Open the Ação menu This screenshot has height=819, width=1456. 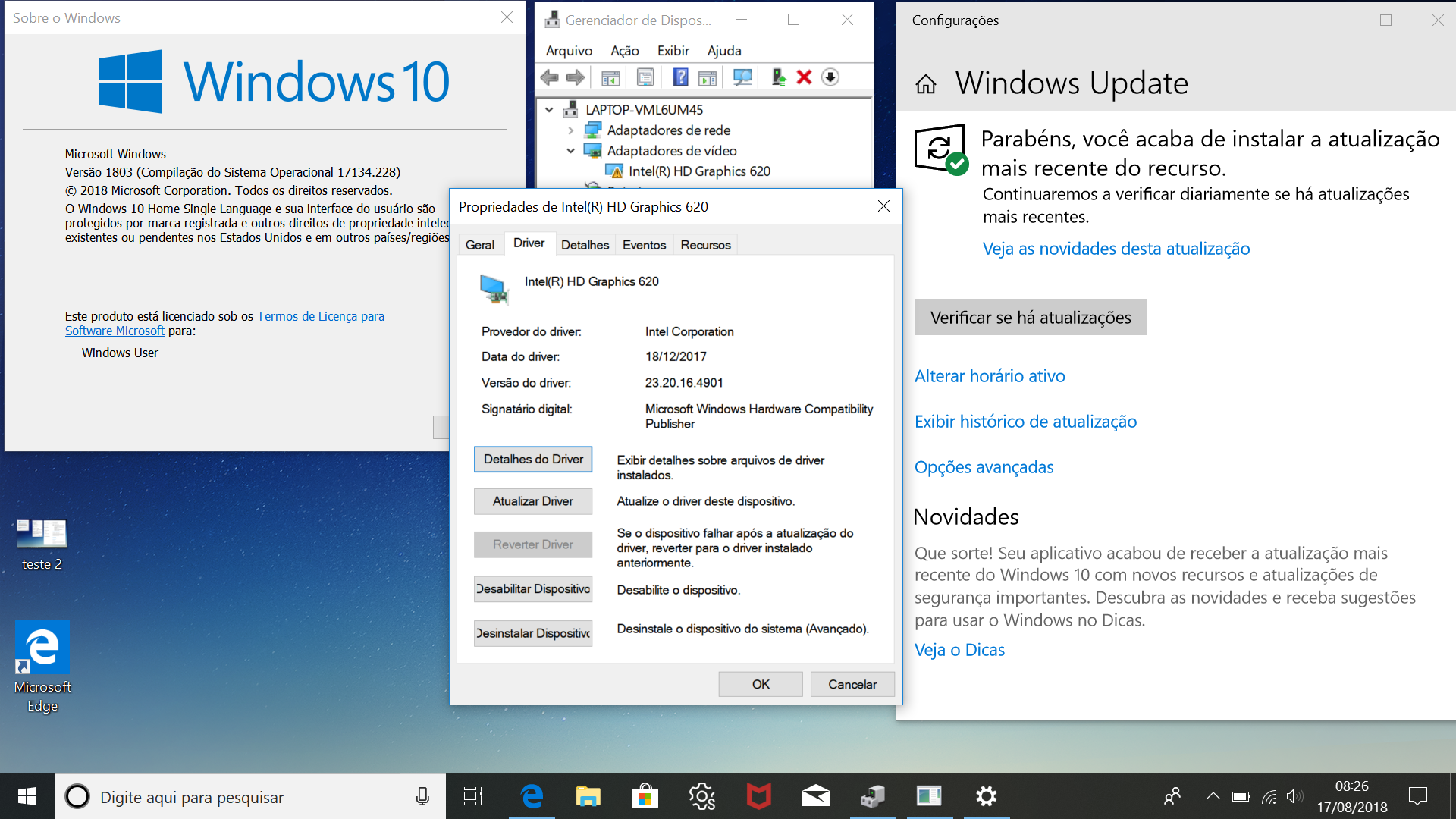[x=625, y=51]
